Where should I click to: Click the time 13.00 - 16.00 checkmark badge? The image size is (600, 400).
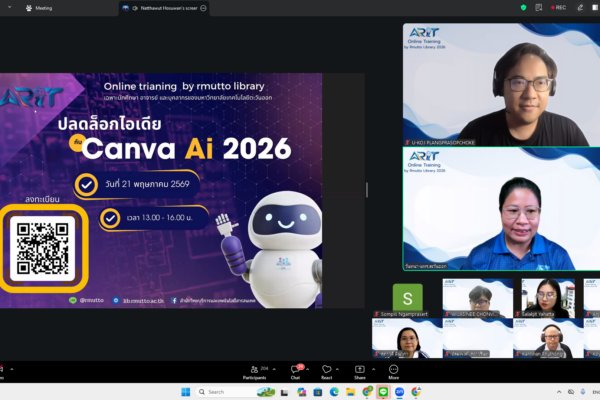(x=110, y=219)
